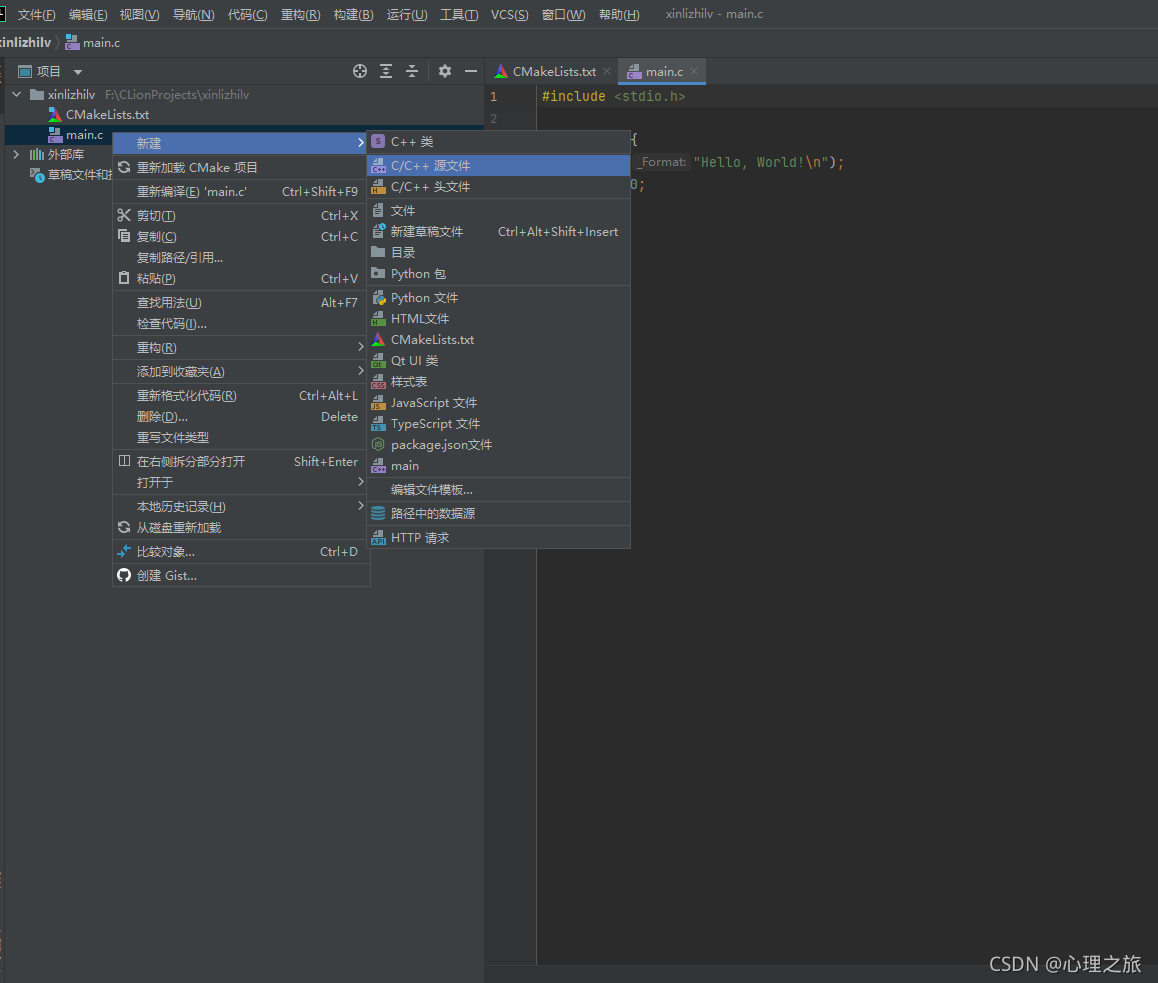This screenshot has width=1158, height=983.
Task: Choose TypeScript 文件 in the submenu
Action: pos(499,424)
